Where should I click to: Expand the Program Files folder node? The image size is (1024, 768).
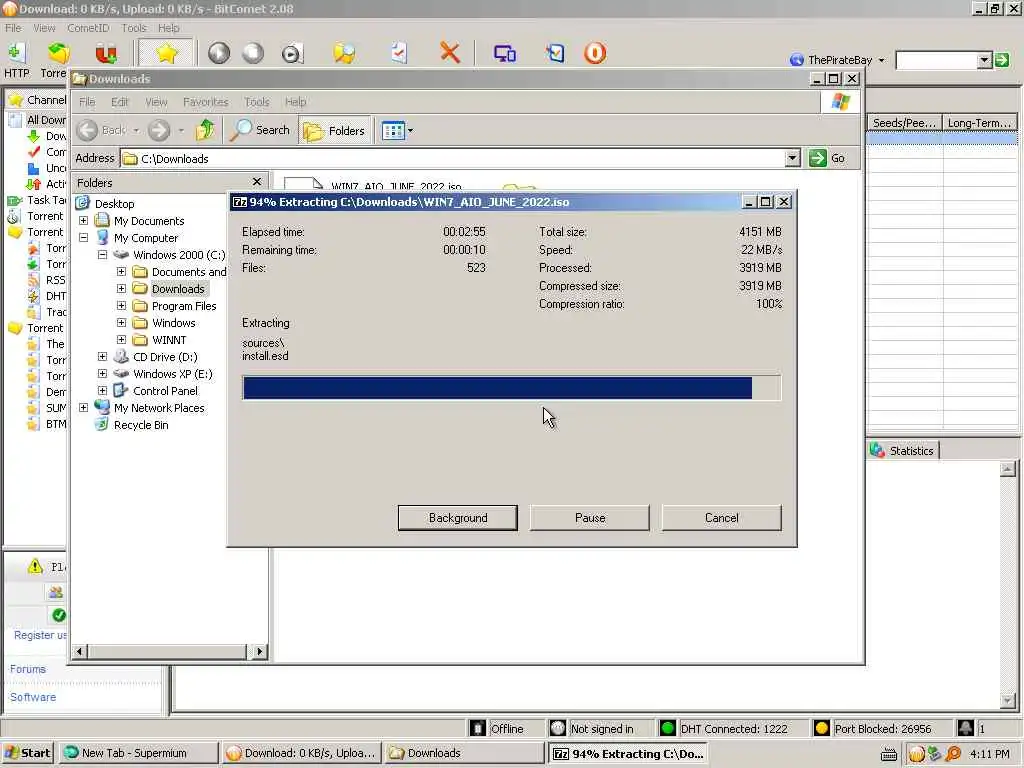click(x=121, y=306)
